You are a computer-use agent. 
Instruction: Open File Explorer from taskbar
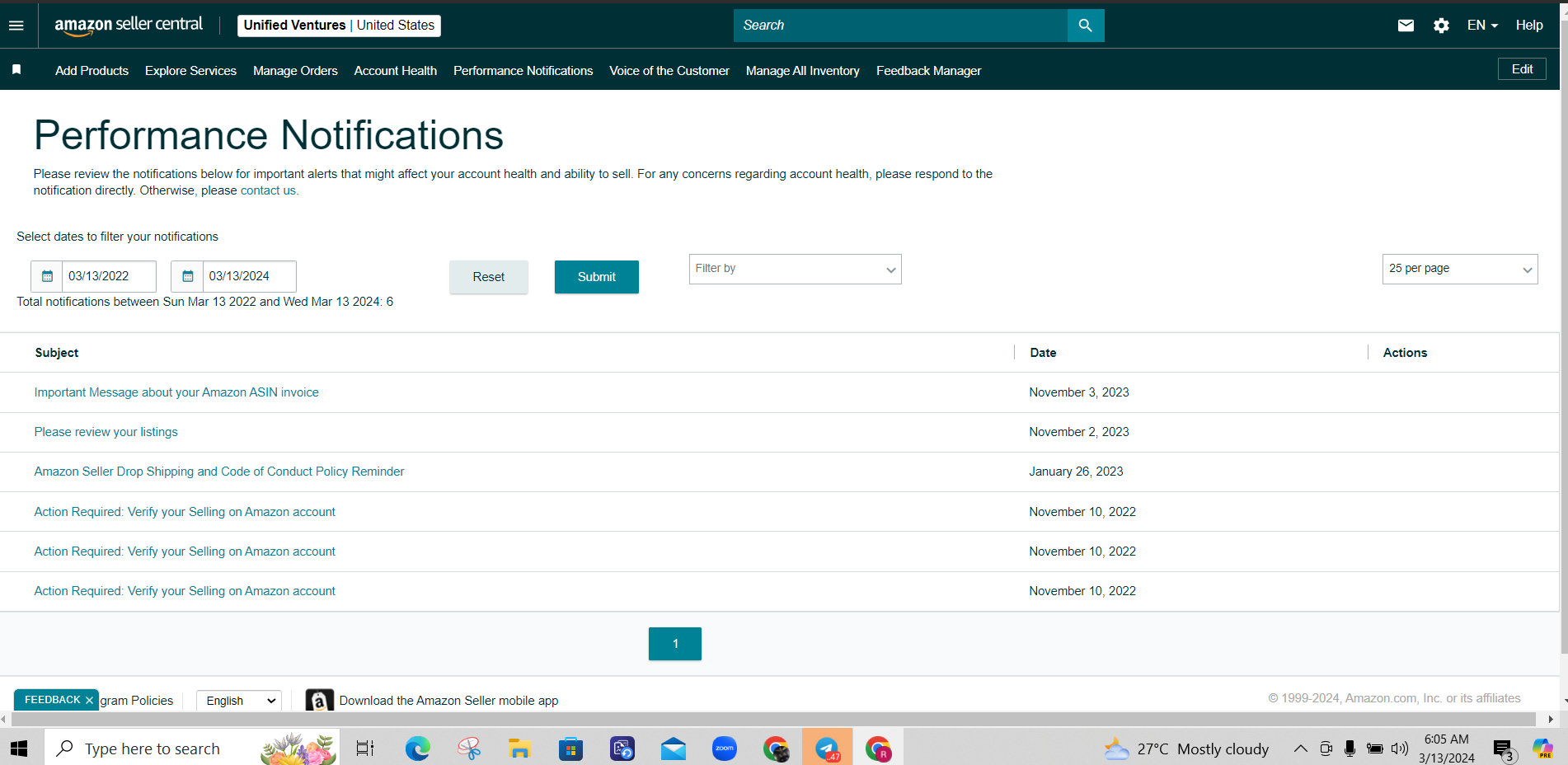tap(519, 749)
